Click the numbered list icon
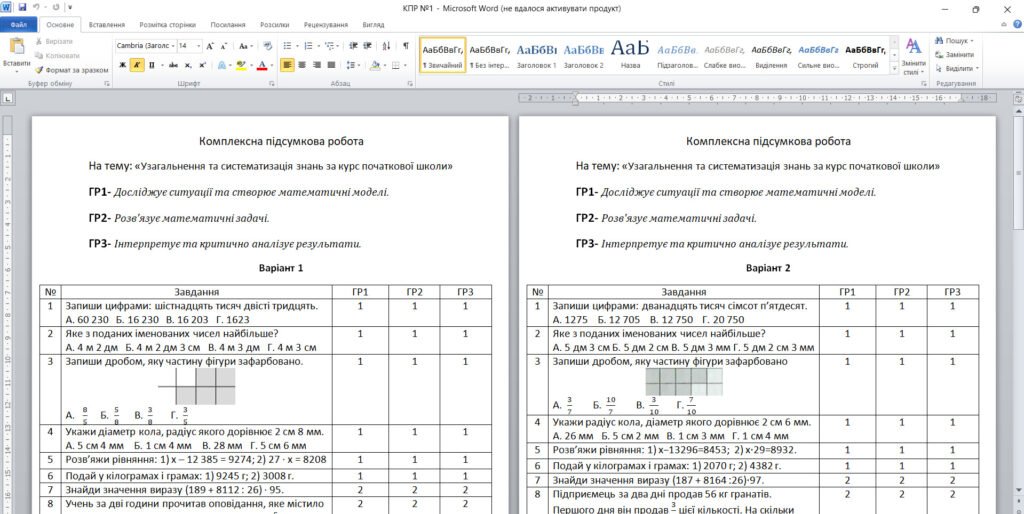 [x=310, y=46]
